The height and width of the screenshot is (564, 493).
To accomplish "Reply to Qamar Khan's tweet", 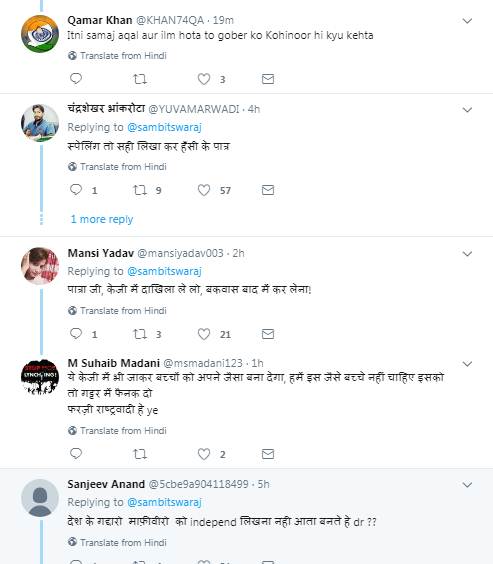I will coord(76,78).
